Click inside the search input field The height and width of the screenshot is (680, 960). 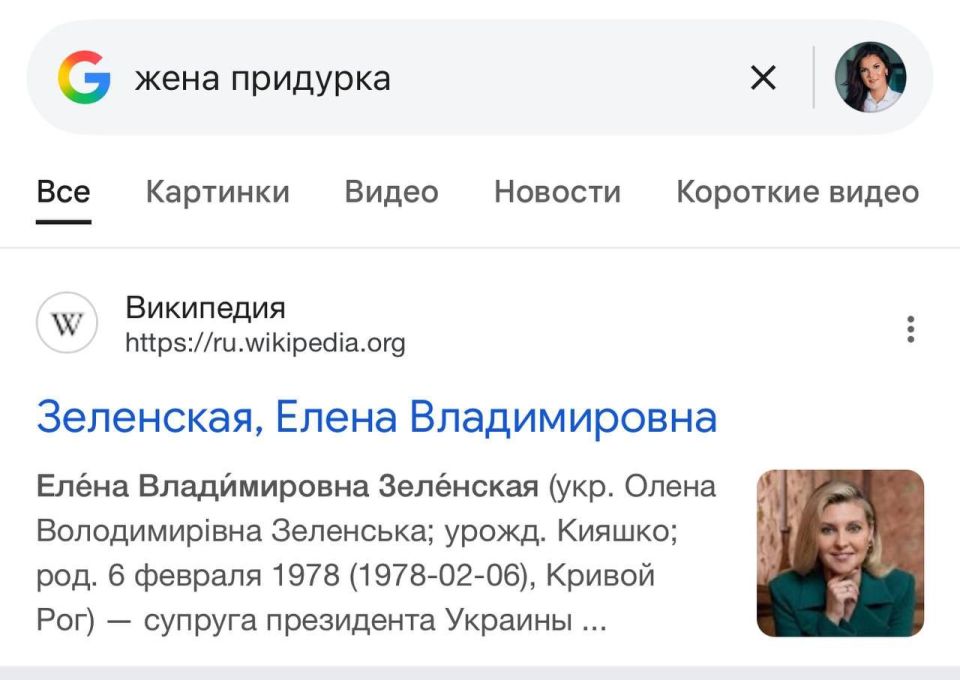point(400,77)
